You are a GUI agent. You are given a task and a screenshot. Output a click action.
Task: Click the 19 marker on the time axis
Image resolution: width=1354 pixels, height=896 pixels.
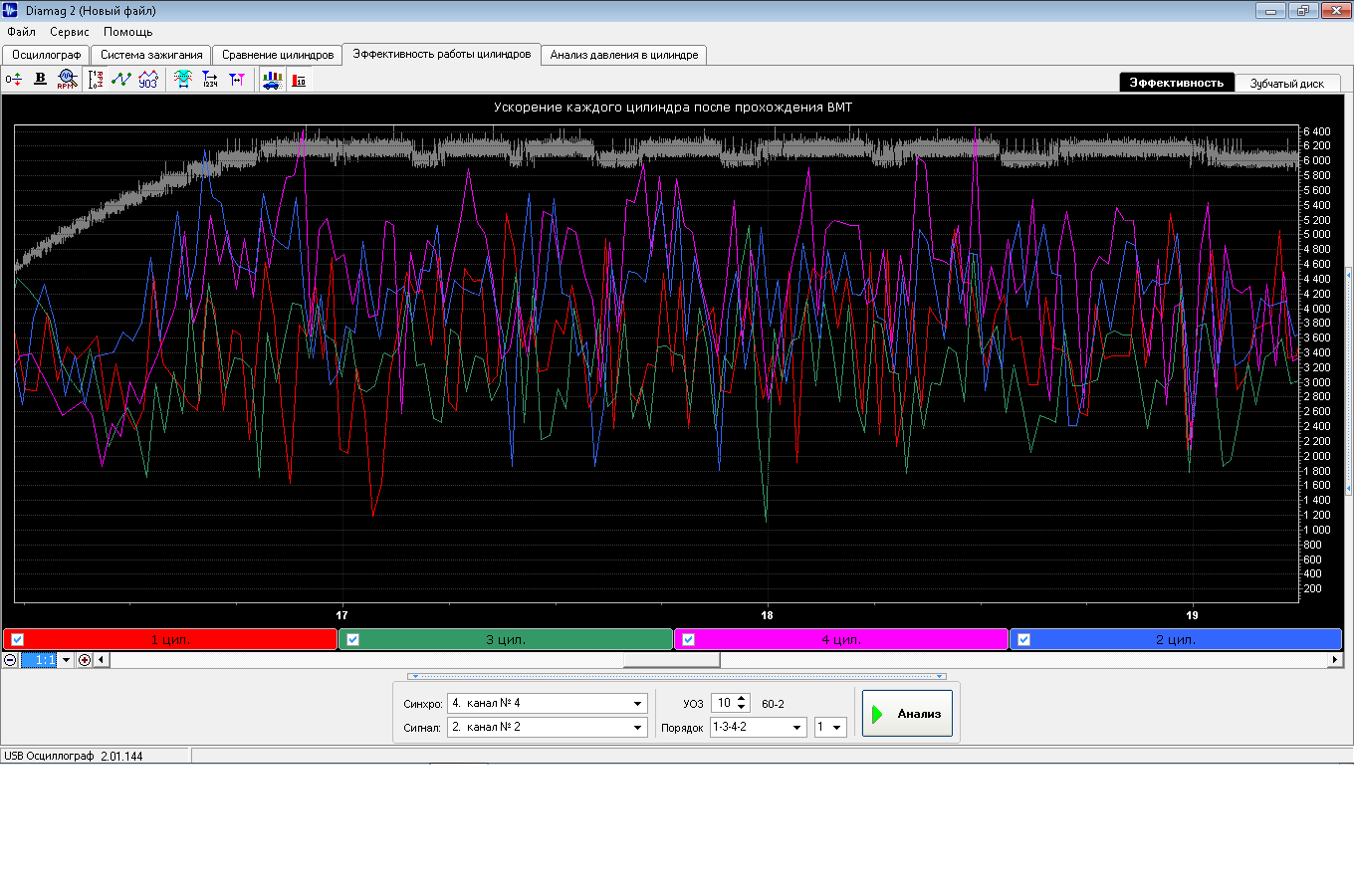[x=1192, y=615]
